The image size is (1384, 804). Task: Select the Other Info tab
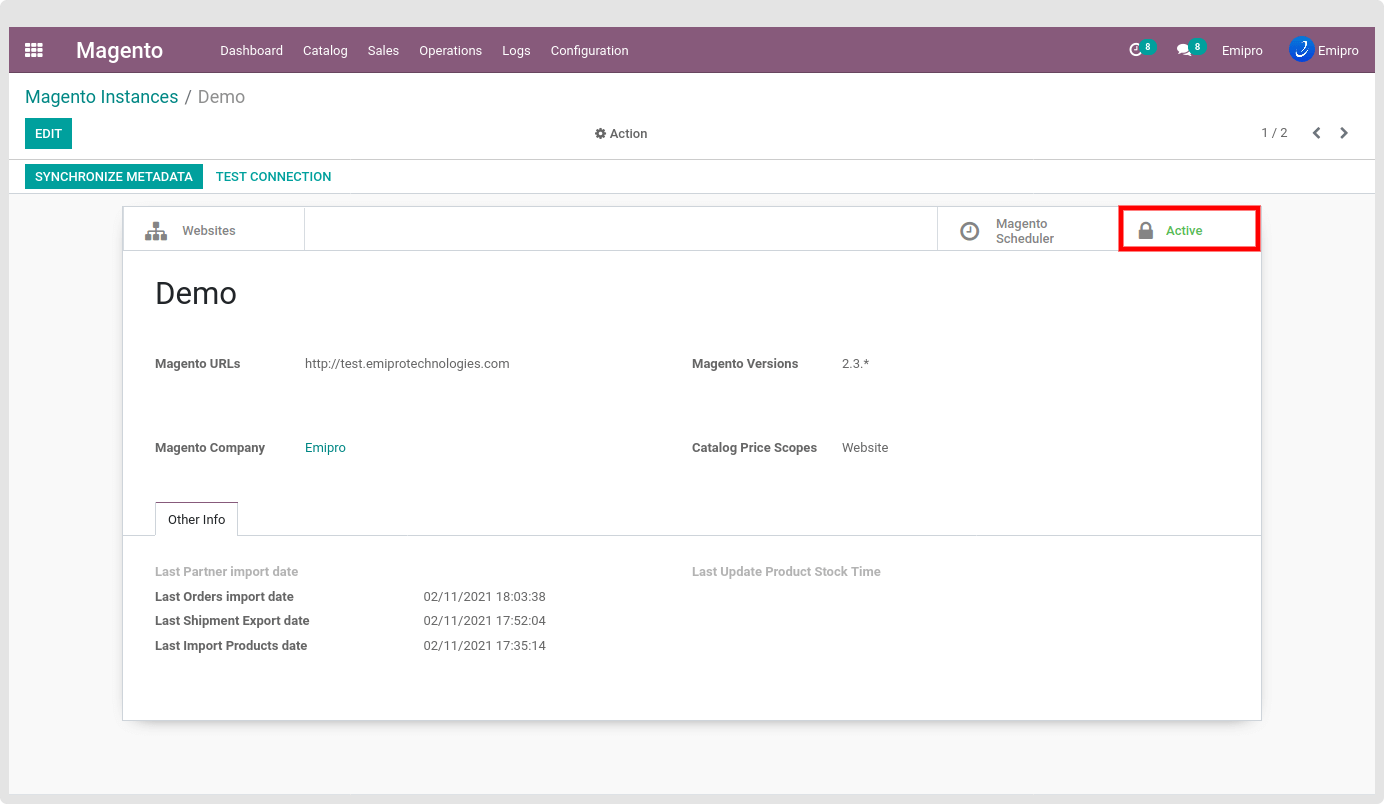click(196, 519)
